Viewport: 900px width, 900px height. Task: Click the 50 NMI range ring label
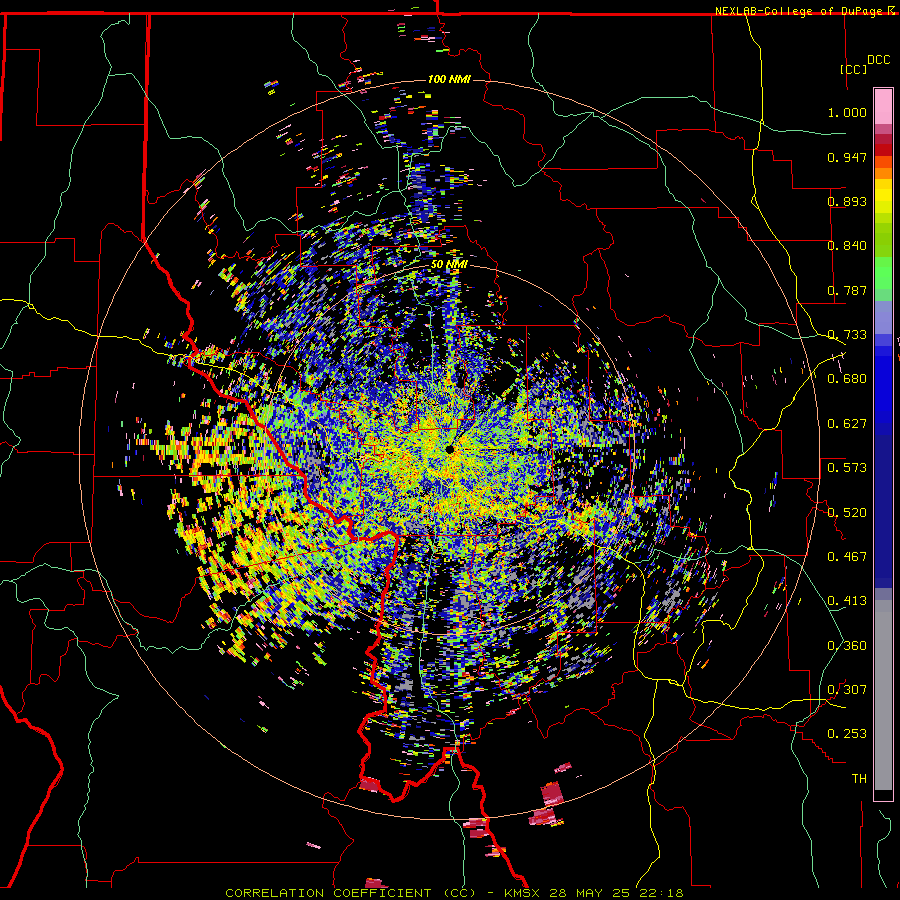[x=449, y=264]
